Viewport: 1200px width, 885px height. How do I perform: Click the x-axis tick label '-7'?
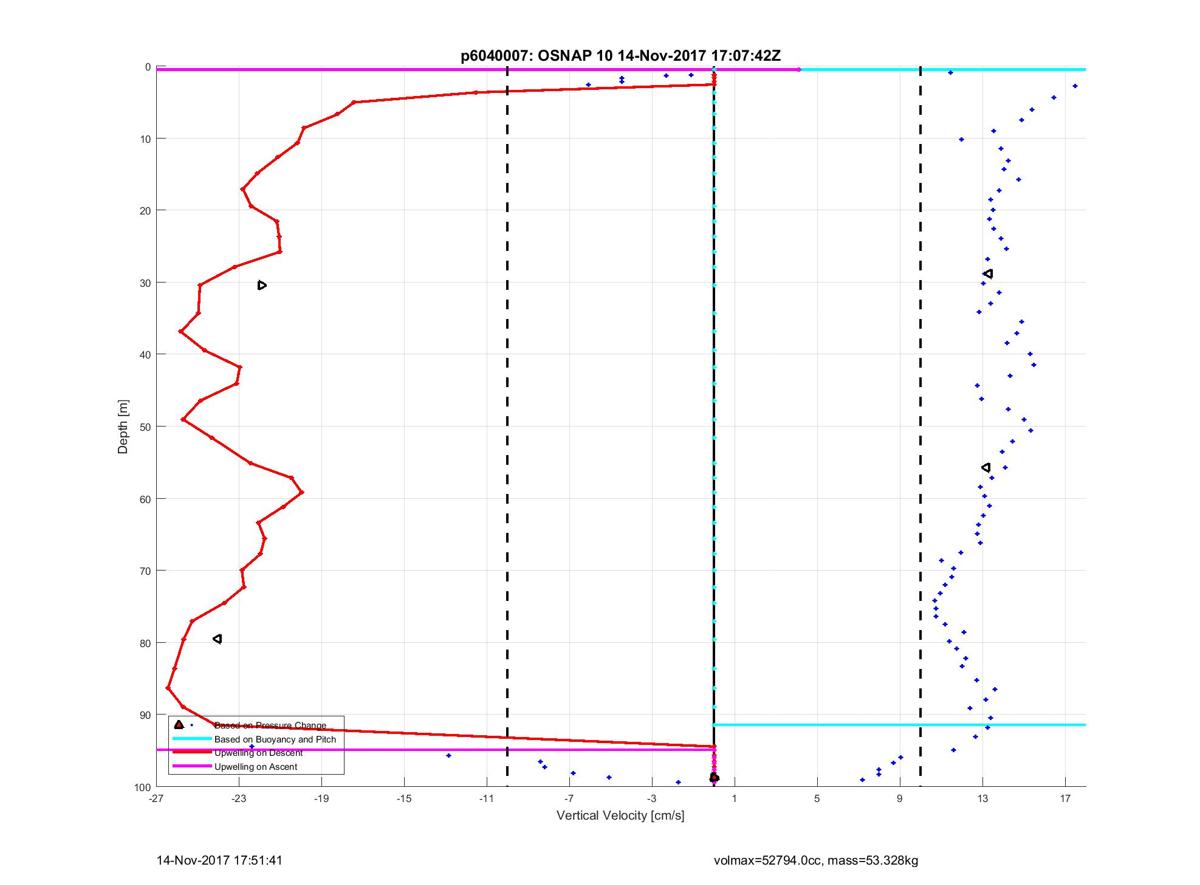pos(569,799)
